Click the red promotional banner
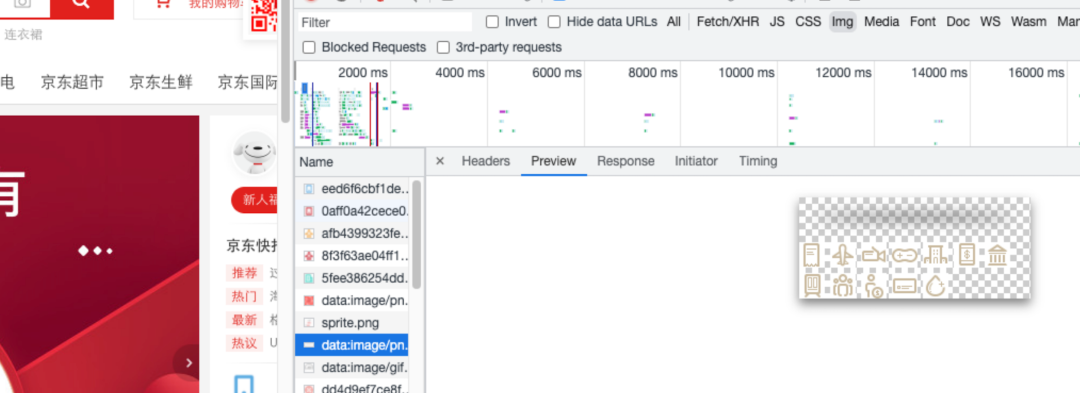 (x=100, y=254)
